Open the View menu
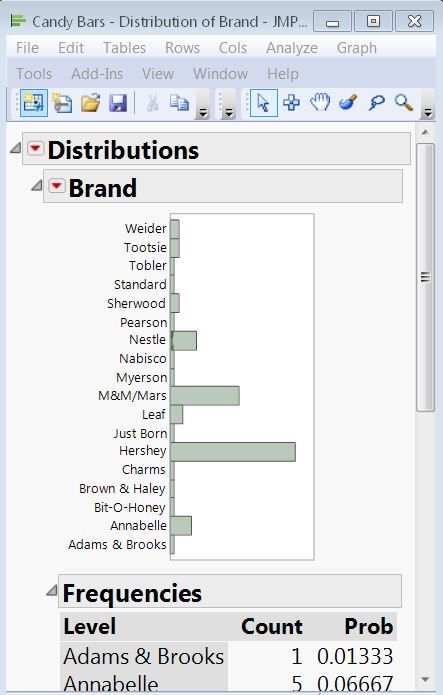Screen dimensions: 443x695 pos(158,74)
